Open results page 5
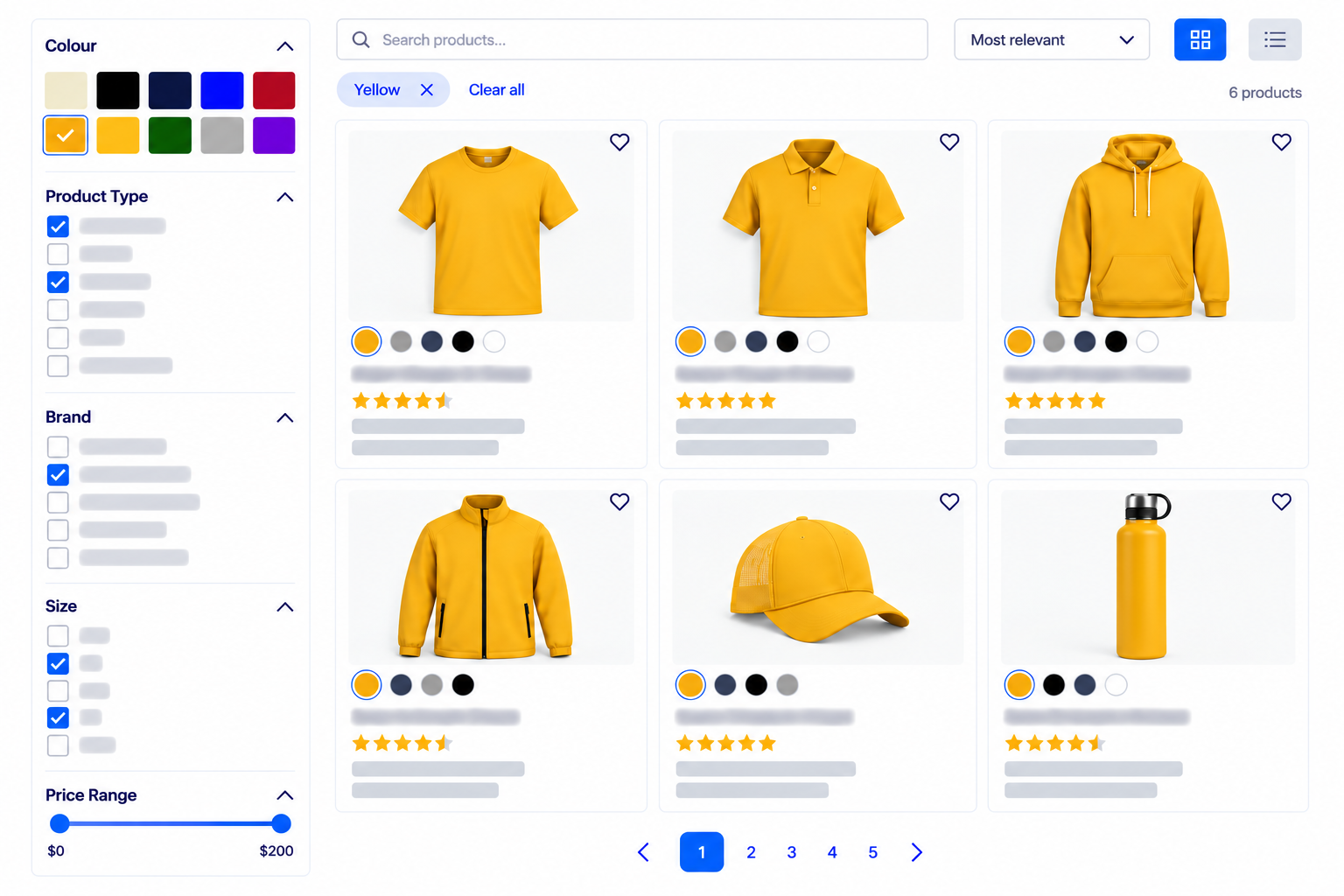Viewport: 1344px width, 896px height. (872, 852)
